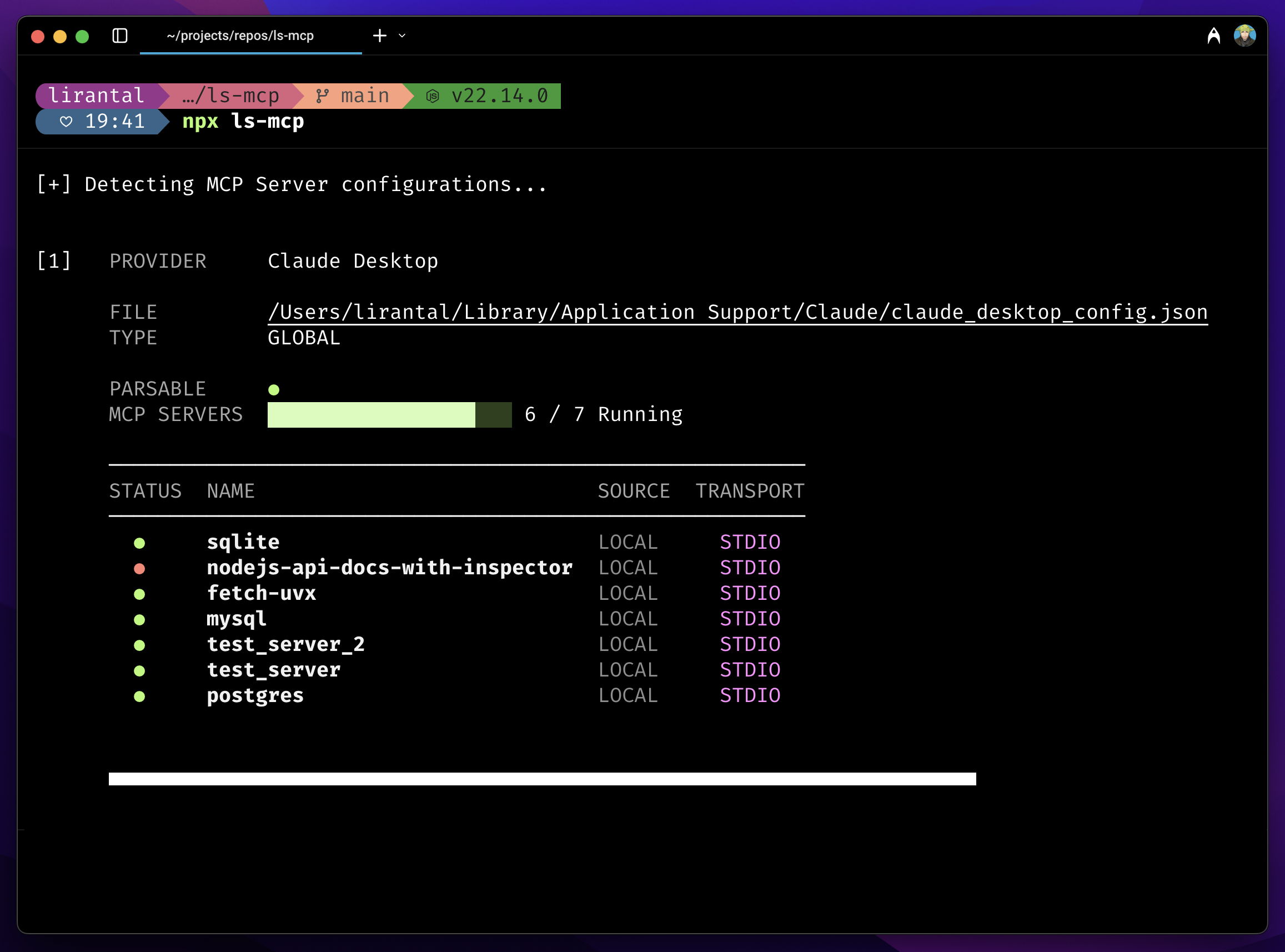This screenshot has width=1285, height=952.
Task: Click STDIO transport for postgres row
Action: click(x=750, y=695)
